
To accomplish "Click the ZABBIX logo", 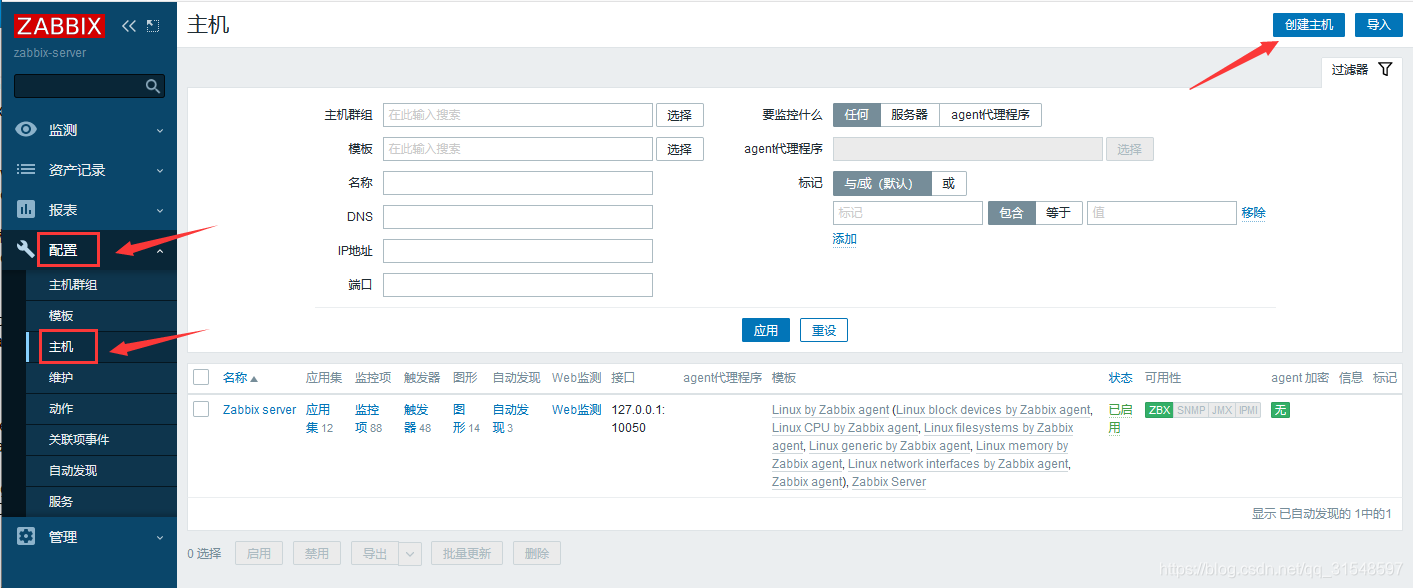I will pos(61,27).
